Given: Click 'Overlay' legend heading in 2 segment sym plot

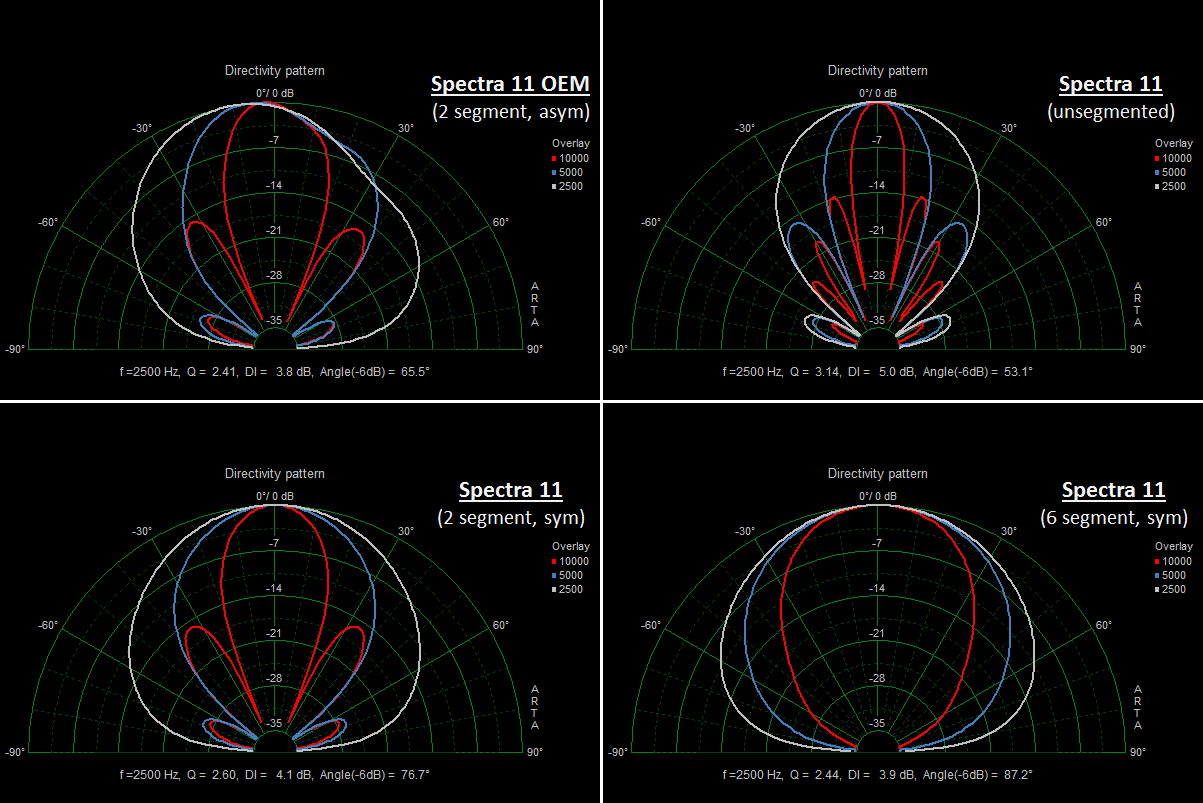Looking at the screenshot, I should point(571,547).
